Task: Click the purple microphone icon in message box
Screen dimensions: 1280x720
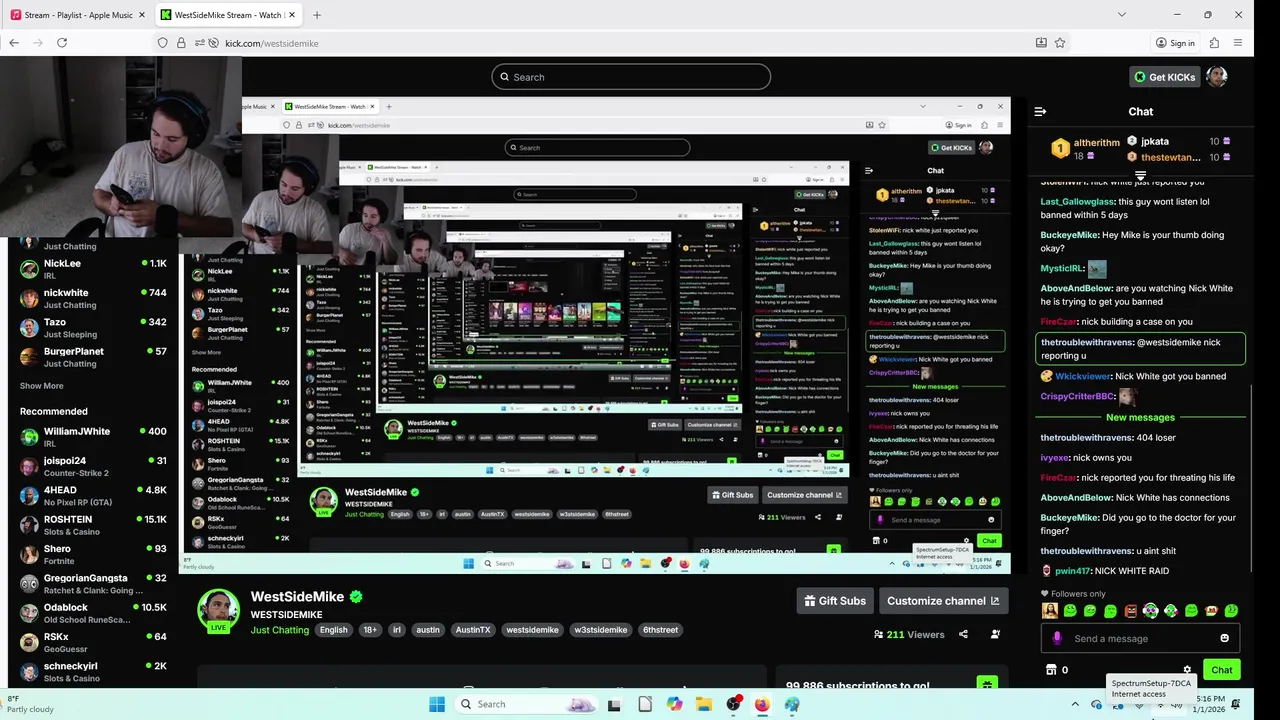Action: [1057, 638]
